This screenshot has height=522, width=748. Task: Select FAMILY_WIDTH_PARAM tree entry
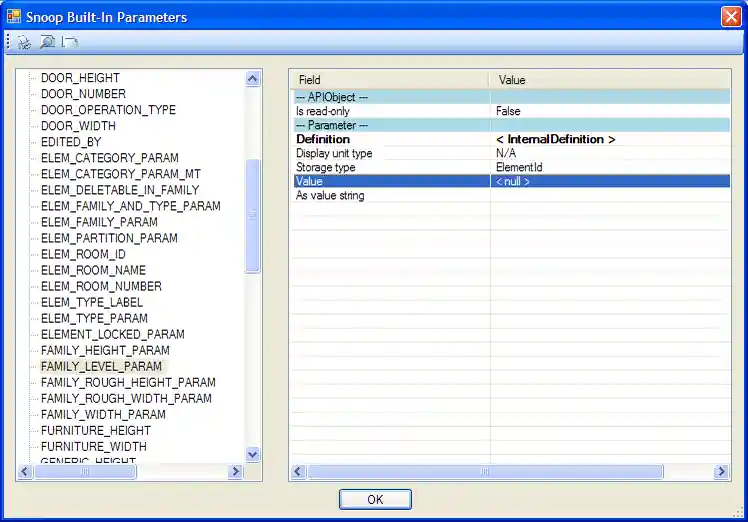coord(103,414)
